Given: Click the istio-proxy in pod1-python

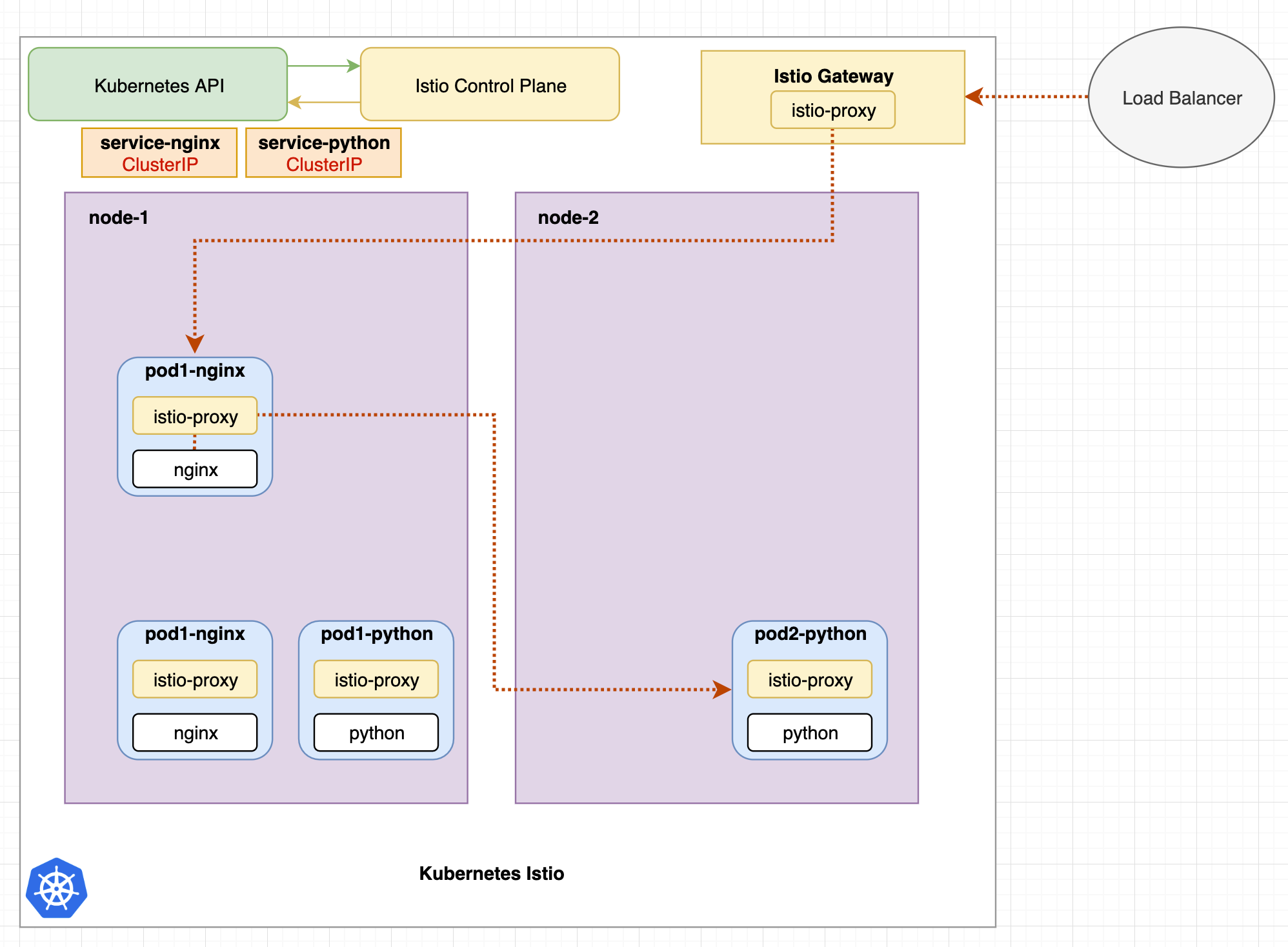Looking at the screenshot, I should coord(376,679).
